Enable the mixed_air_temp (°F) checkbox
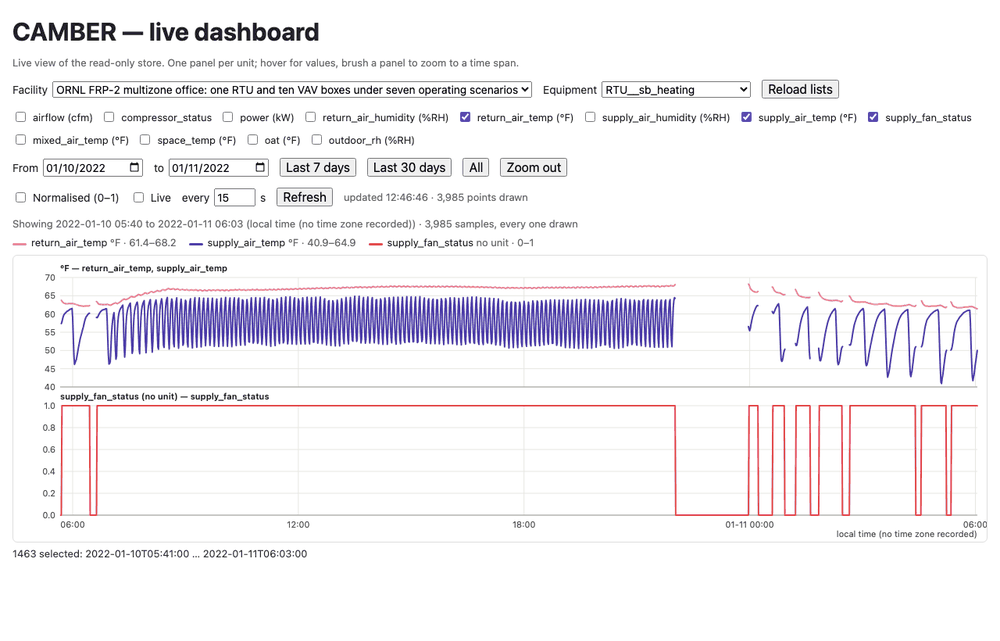This screenshot has height=641, width=1000. [x=21, y=140]
